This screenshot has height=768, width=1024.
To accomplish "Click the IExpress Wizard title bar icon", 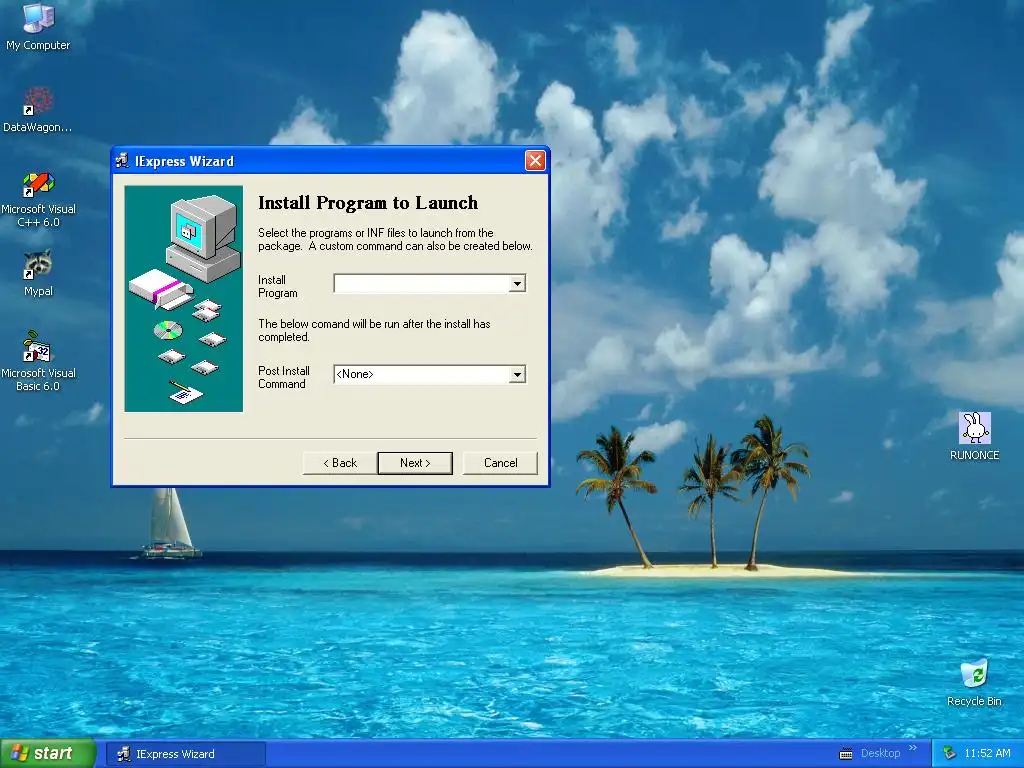I will (x=122, y=161).
